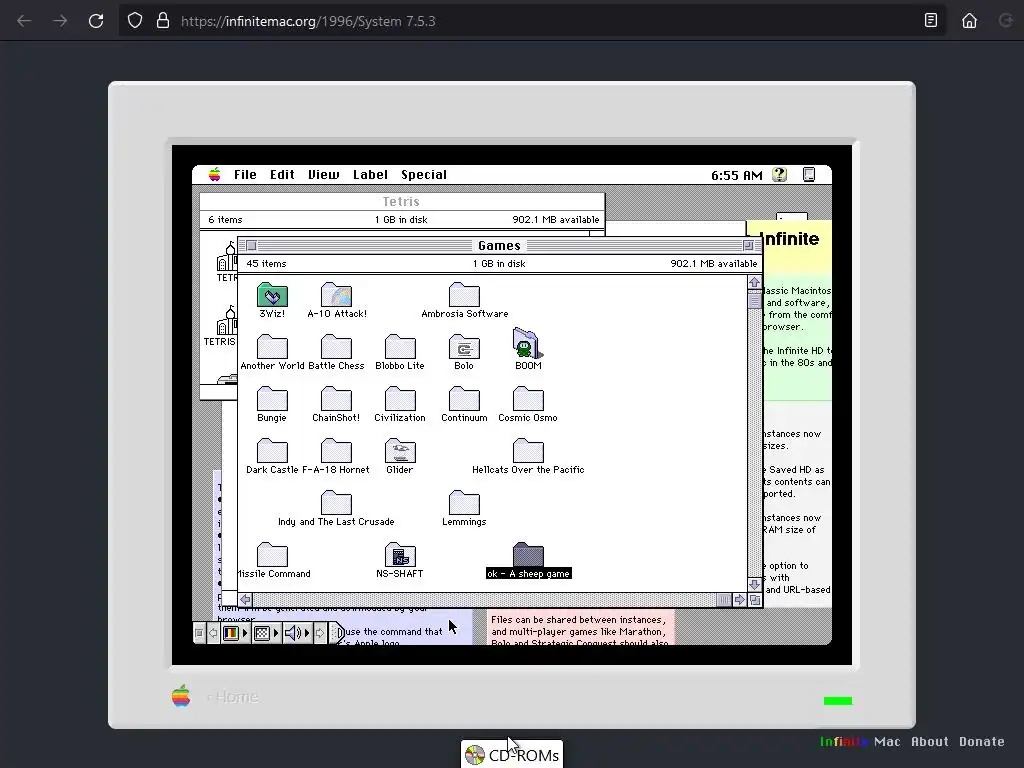Select the Bolo folder icon
Image resolution: width=1024 pixels, height=768 pixels.
pos(464,347)
